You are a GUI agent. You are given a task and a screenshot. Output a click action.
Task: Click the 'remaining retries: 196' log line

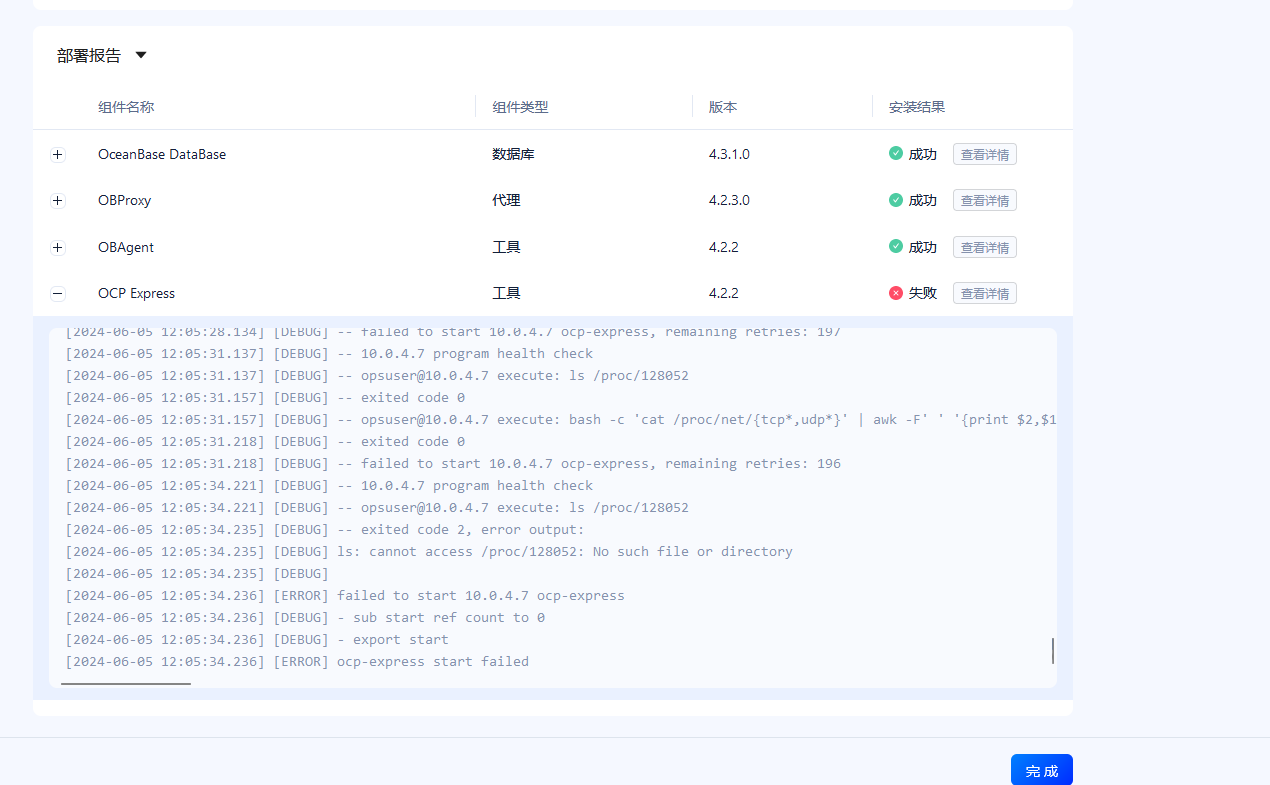click(453, 463)
